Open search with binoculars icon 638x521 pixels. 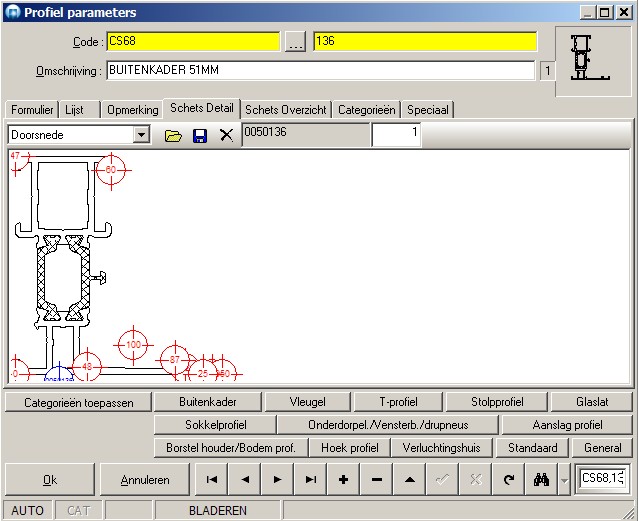pyautogui.click(x=542, y=479)
